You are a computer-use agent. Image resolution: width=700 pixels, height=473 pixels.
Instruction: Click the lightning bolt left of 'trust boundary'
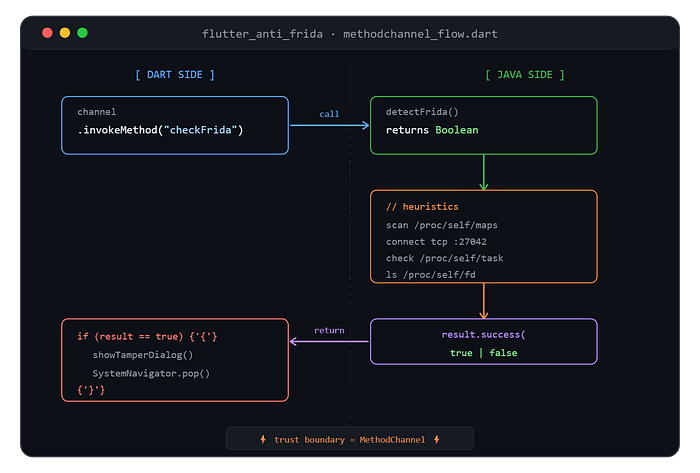click(263, 440)
